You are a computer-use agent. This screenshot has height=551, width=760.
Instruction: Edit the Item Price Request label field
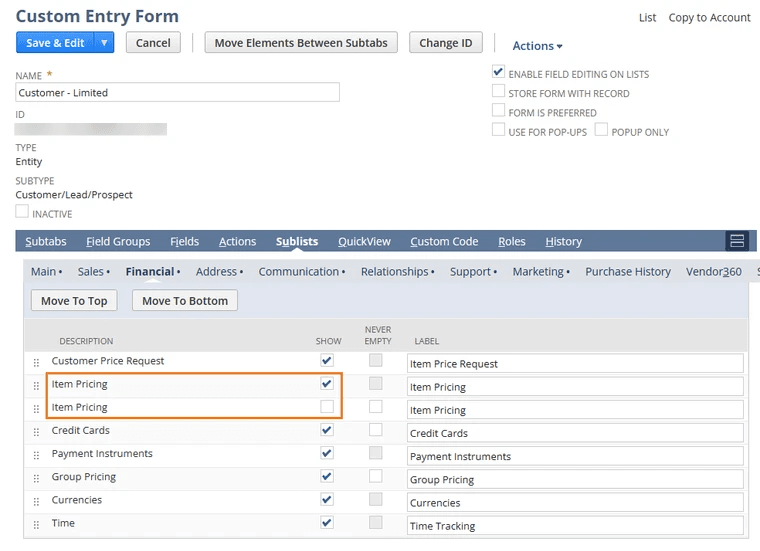click(x=575, y=363)
